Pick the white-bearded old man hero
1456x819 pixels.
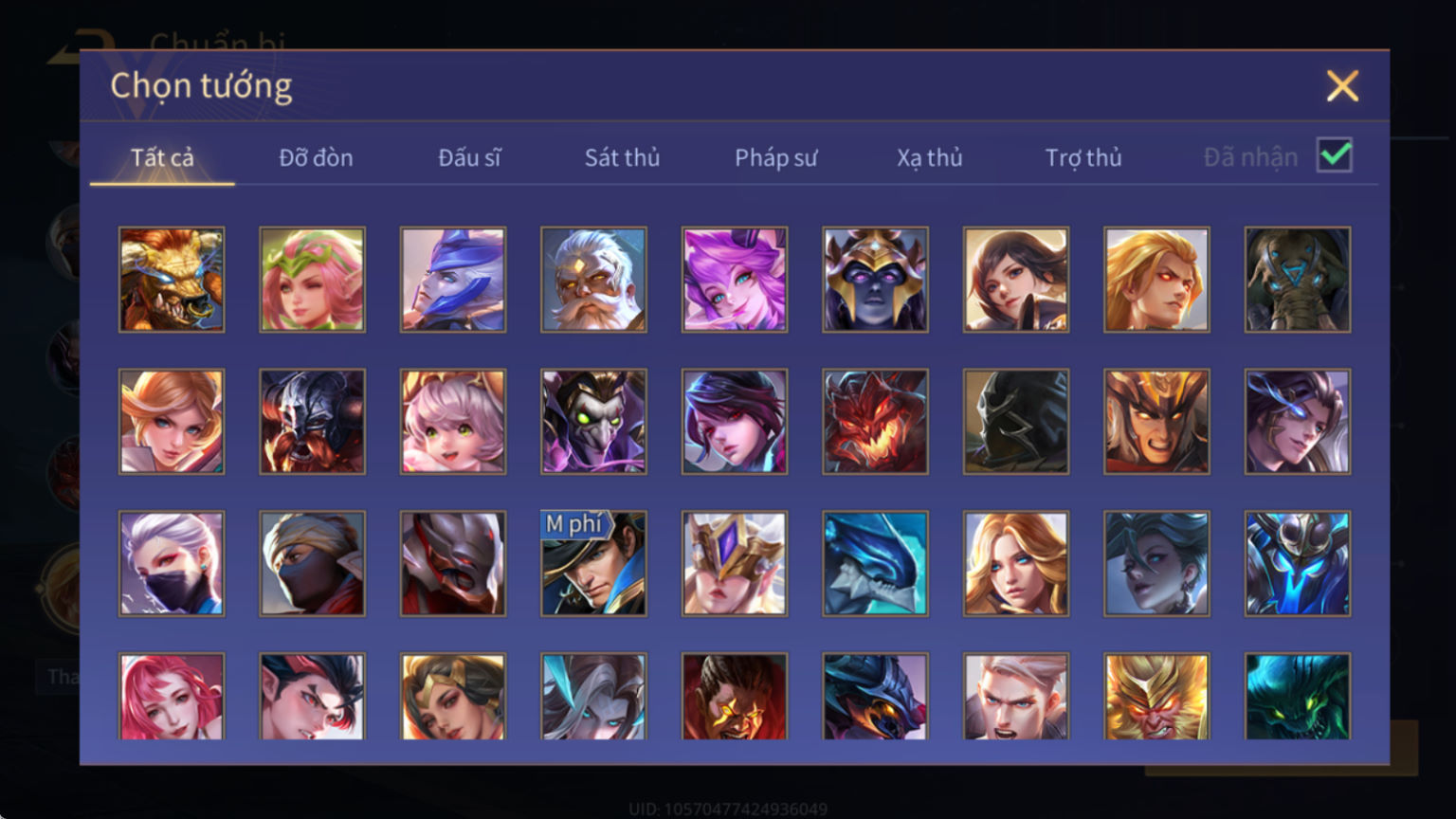point(593,280)
